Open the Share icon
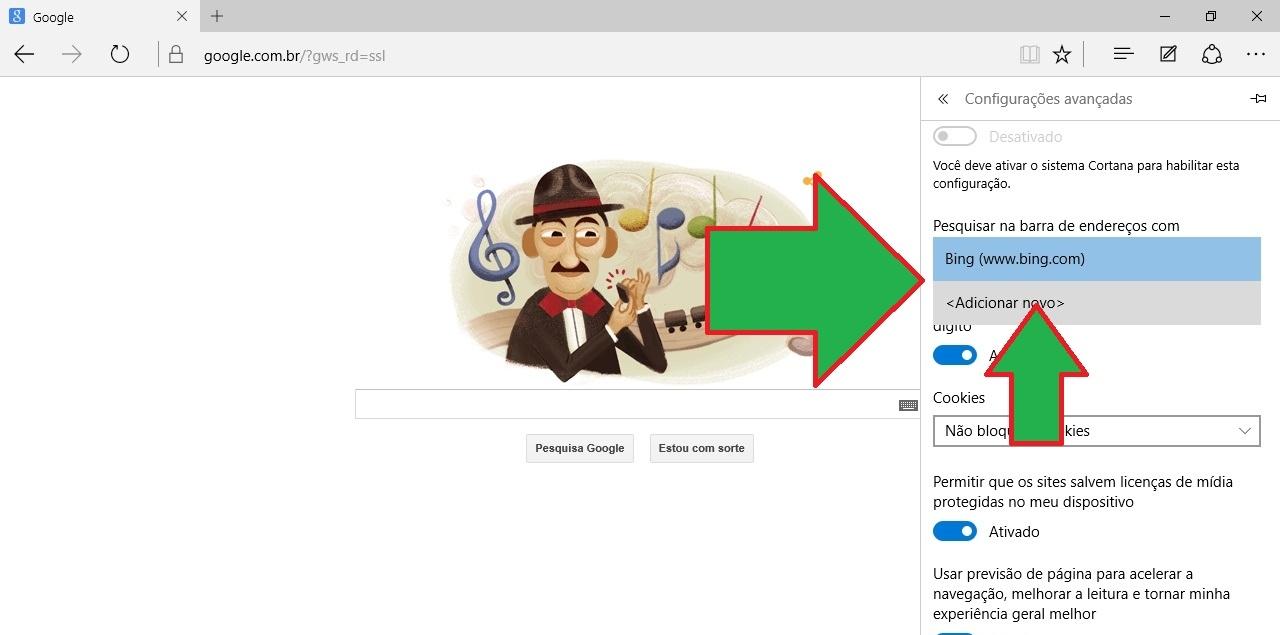 tap(1212, 55)
